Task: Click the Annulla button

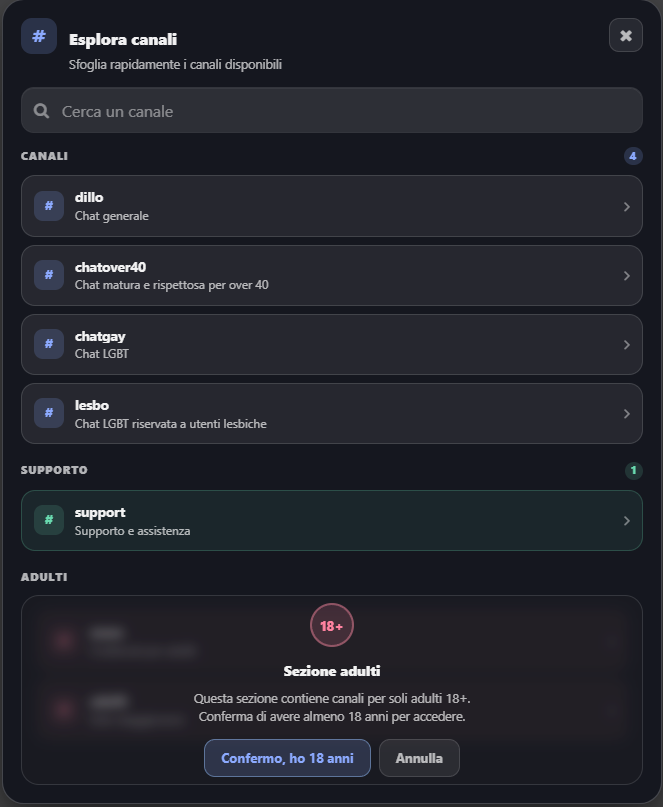Action: click(x=419, y=758)
